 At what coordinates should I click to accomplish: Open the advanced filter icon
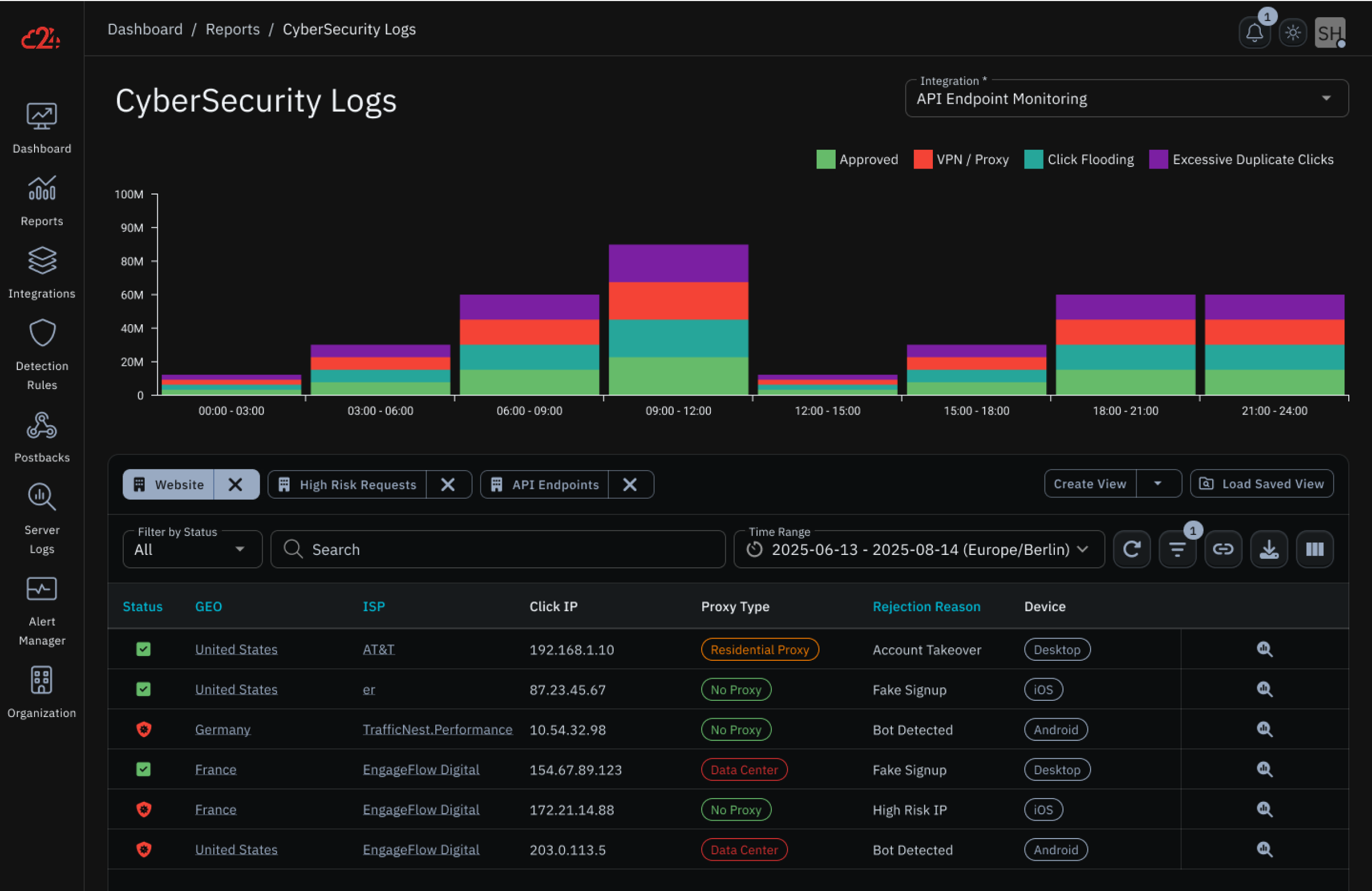pos(1177,549)
